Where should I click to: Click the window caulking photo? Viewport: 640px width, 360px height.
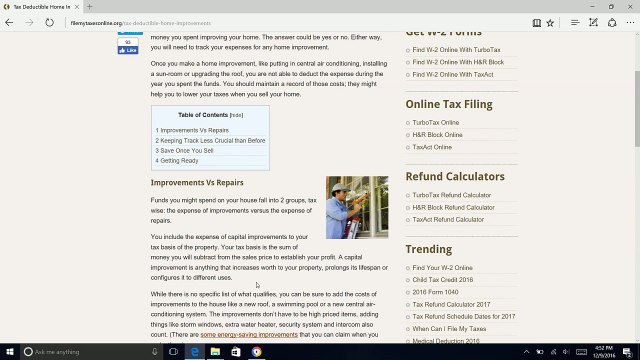[x=357, y=207]
